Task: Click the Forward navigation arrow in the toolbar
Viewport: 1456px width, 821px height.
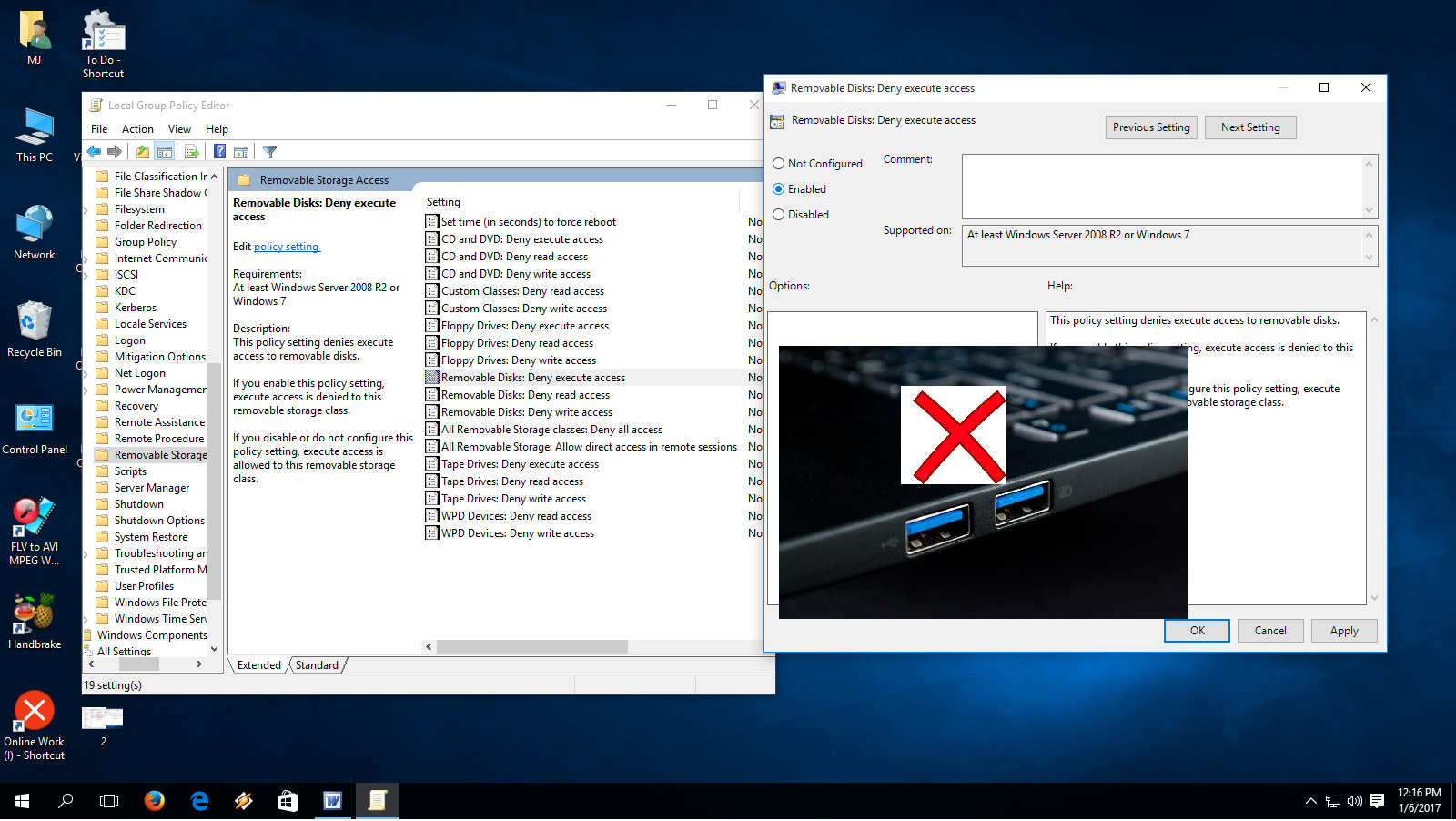Action: [115, 151]
